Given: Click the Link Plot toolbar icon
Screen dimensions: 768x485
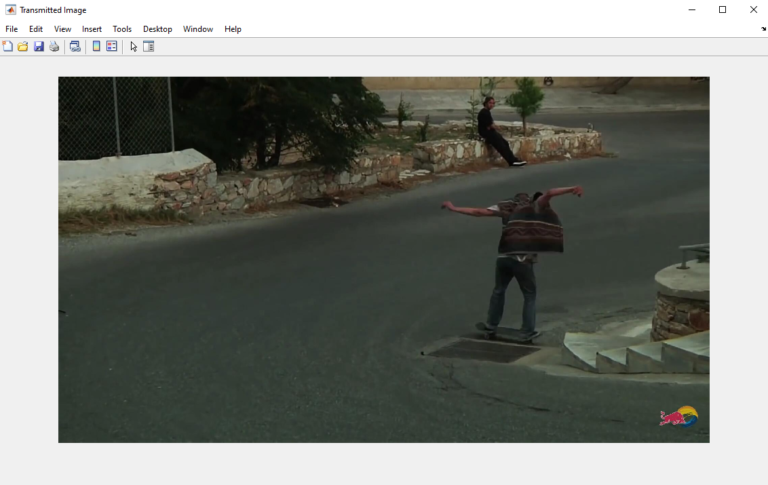Looking at the screenshot, I should click(x=75, y=47).
